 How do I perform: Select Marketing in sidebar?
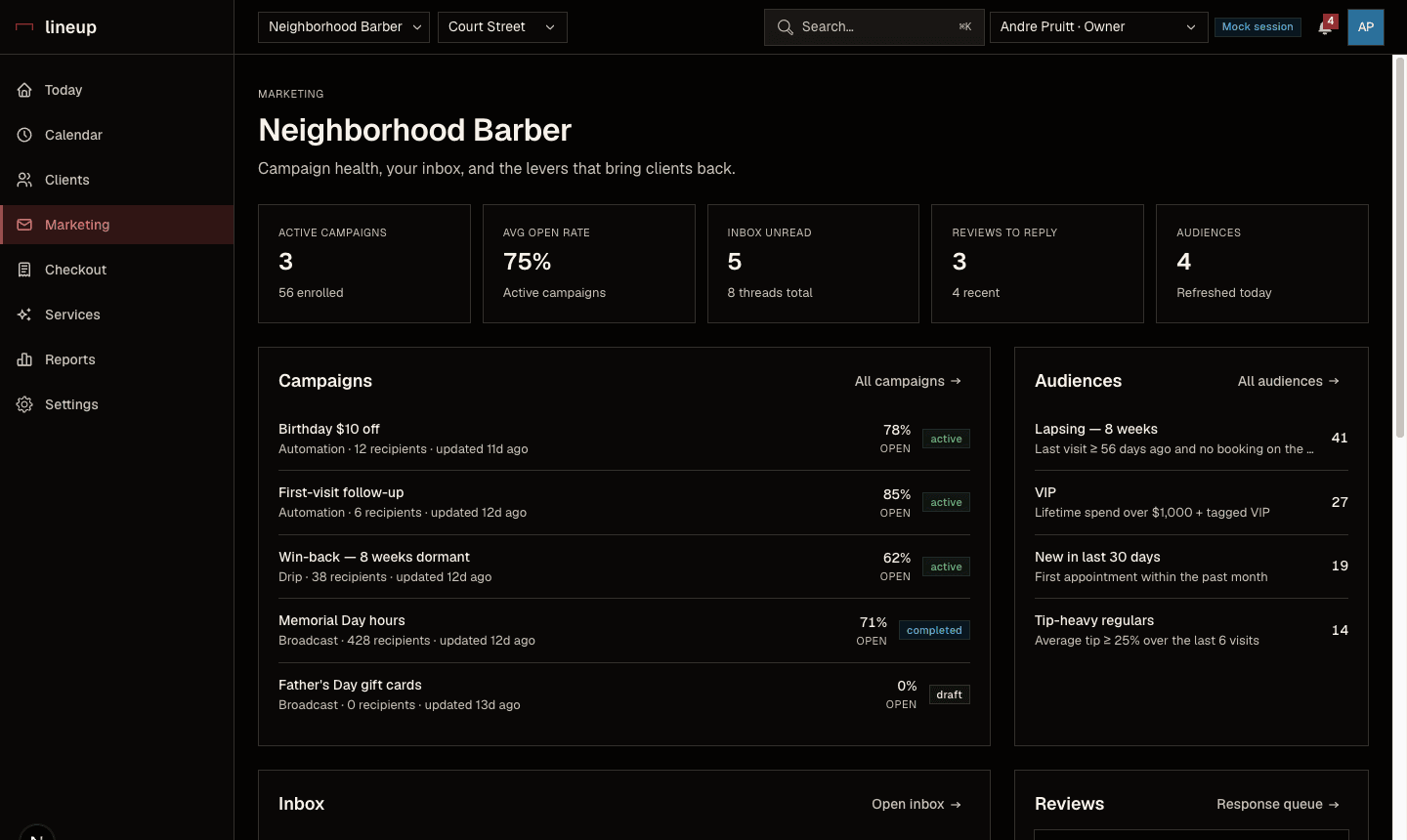click(x=117, y=225)
